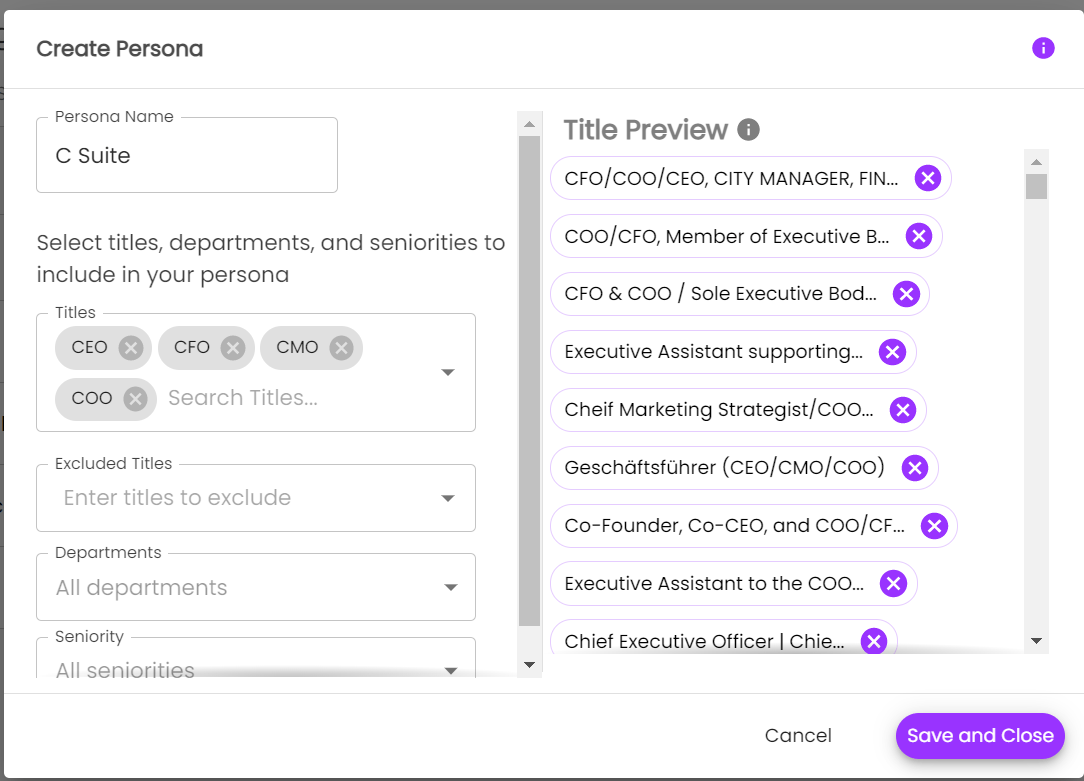Click the Title Preview scrollbar down arrow
Screen dimensions: 1084x781
coord(1036,641)
